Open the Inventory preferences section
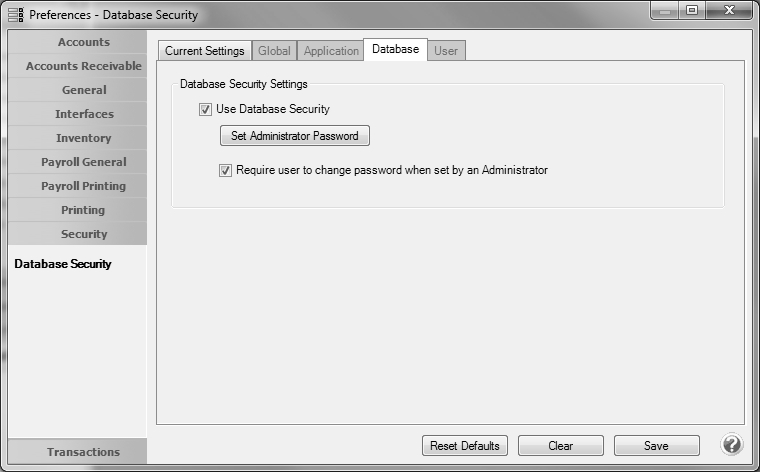The image size is (760, 472). coord(84,138)
